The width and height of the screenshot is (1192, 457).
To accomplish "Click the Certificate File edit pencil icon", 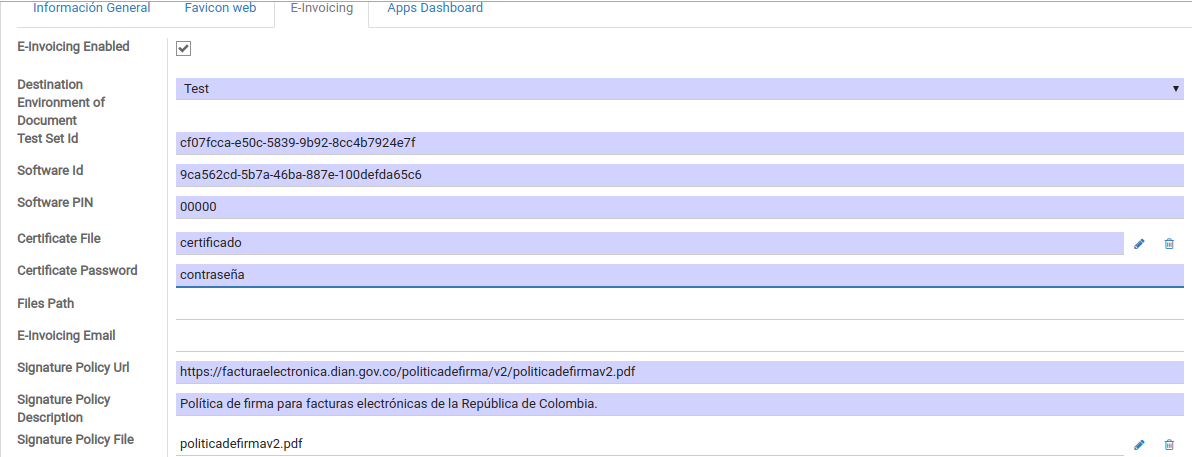I will tap(1139, 243).
